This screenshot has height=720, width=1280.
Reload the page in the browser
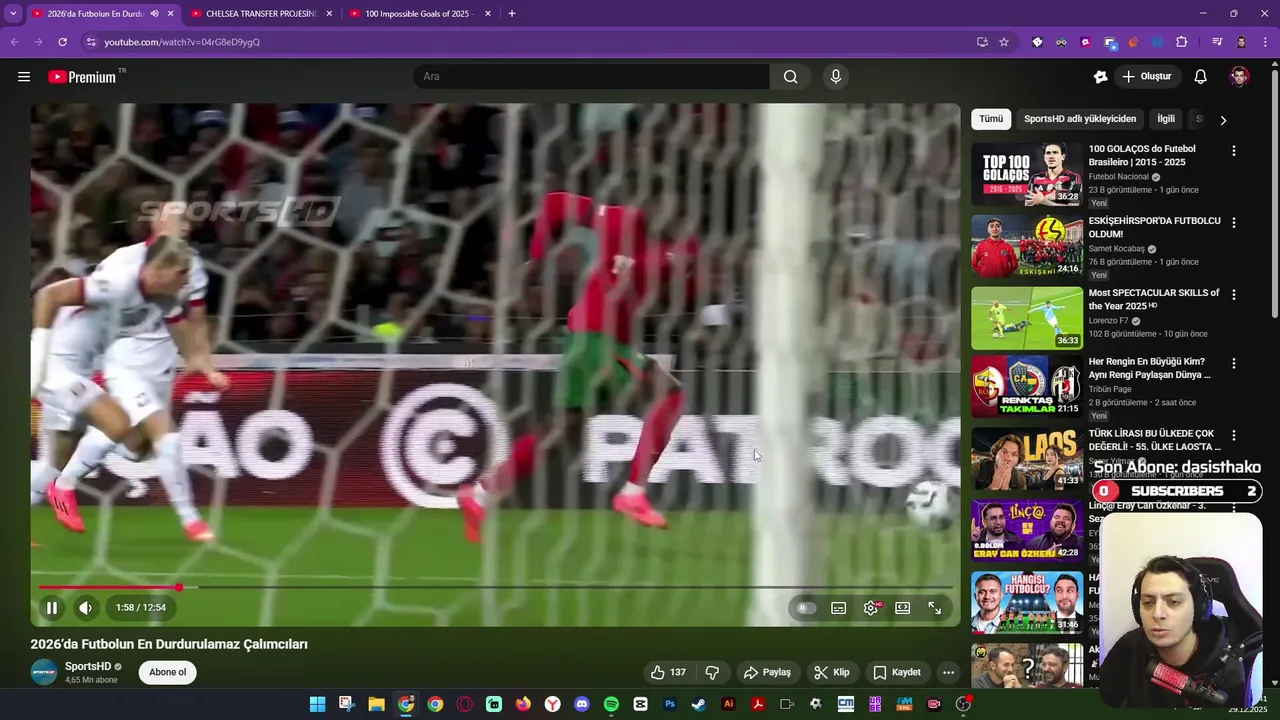[62, 42]
